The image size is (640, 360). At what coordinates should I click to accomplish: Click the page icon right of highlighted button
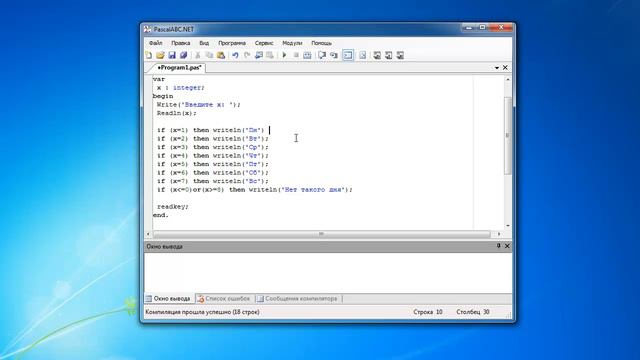362,55
